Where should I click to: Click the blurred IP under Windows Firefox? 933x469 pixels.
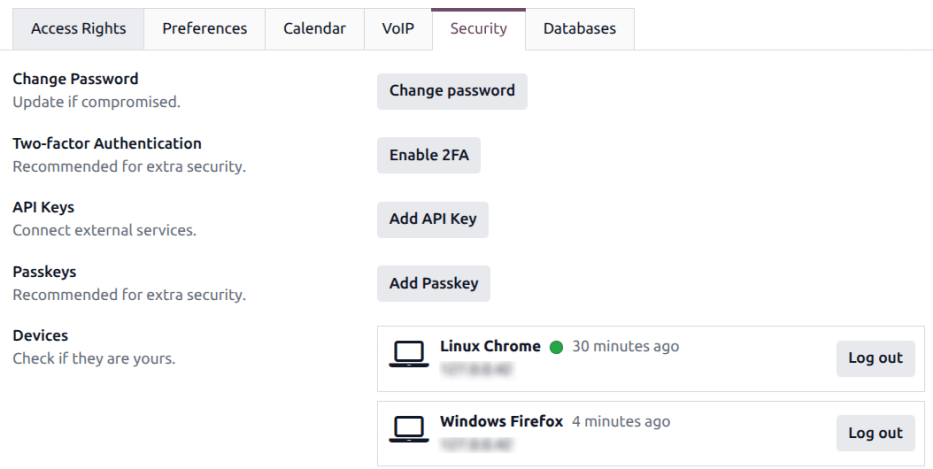[x=477, y=445]
